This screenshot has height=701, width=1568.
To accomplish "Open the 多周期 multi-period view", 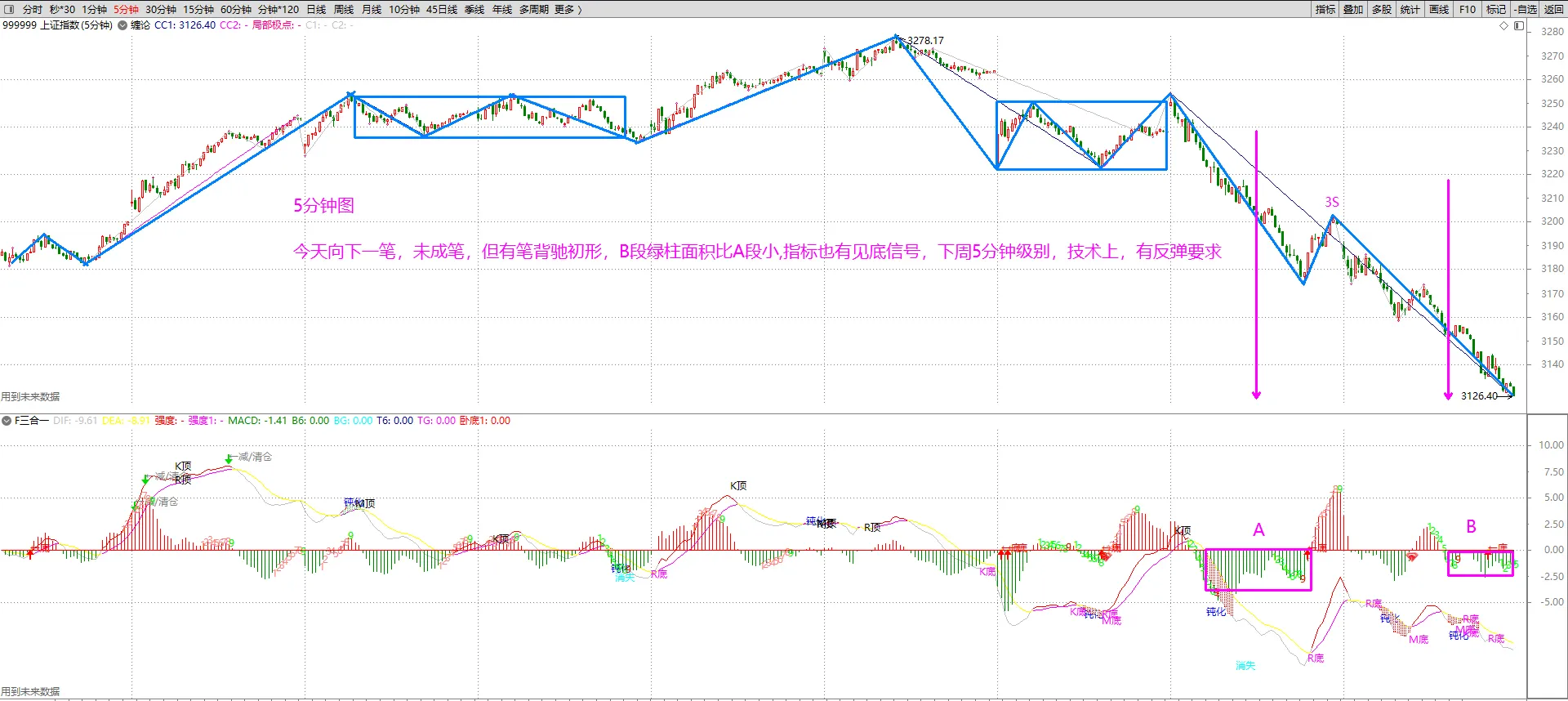I will tap(534, 9).
